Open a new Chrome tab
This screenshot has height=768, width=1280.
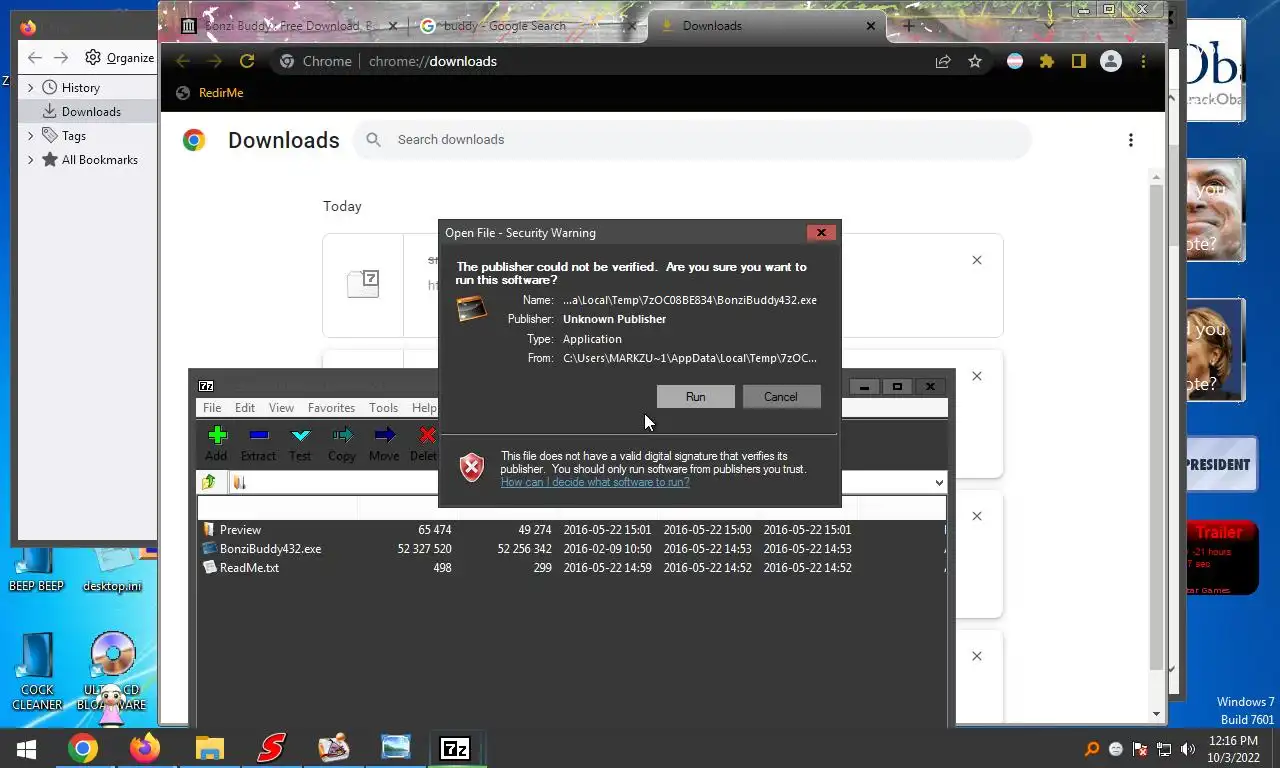(908, 26)
